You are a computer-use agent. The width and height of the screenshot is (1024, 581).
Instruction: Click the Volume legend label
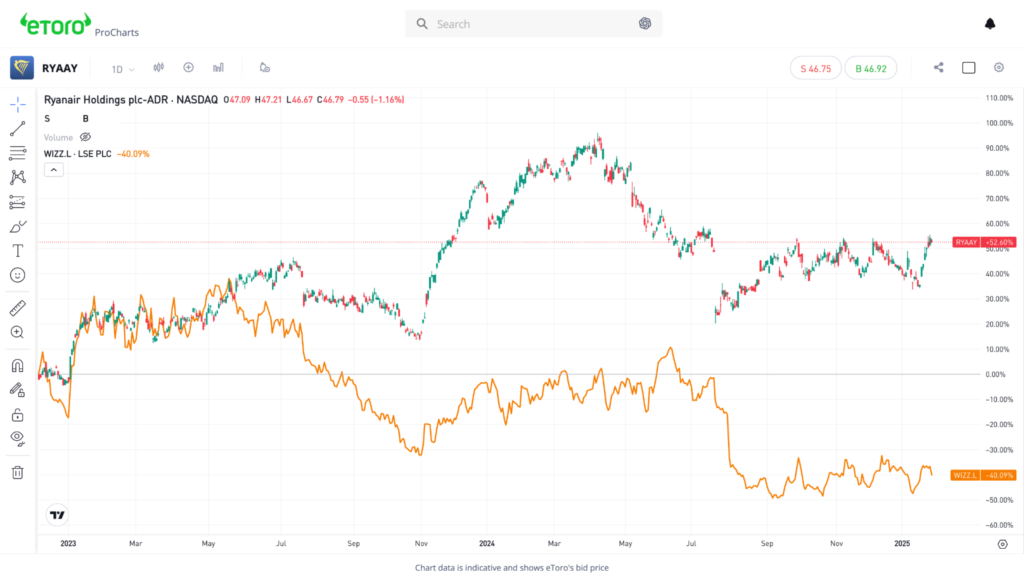pos(58,138)
